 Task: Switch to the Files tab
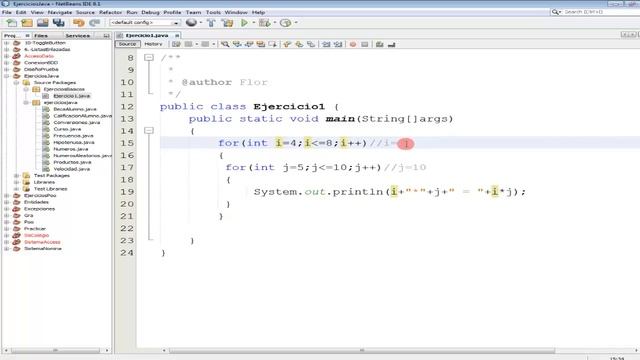41,36
